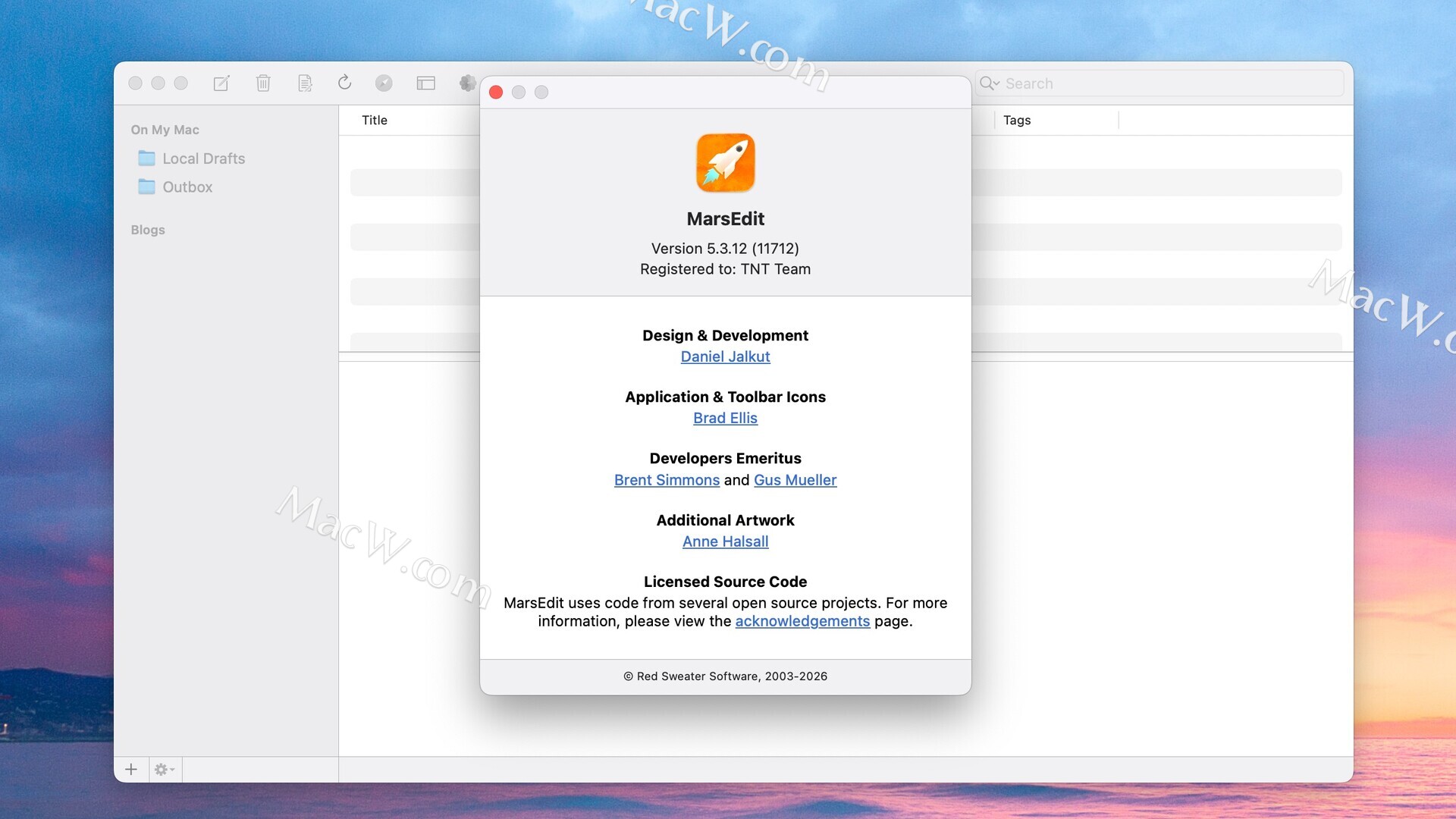Open the Photos media browser icon

[467, 83]
